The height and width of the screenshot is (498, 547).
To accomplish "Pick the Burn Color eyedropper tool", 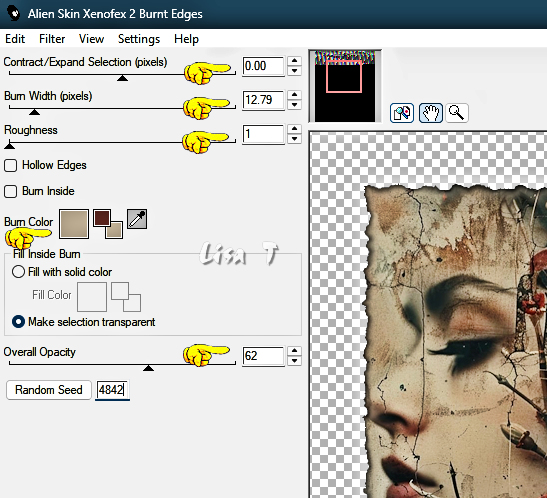I will pyautogui.click(x=137, y=219).
